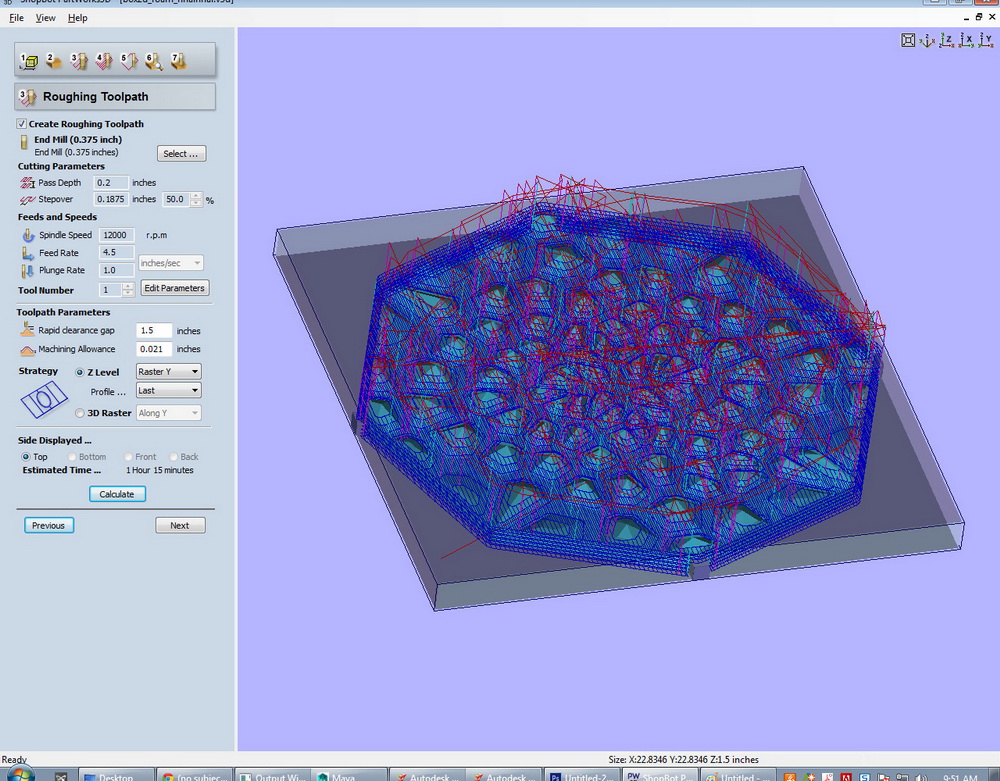Open step 1 model orientation and size

point(29,61)
